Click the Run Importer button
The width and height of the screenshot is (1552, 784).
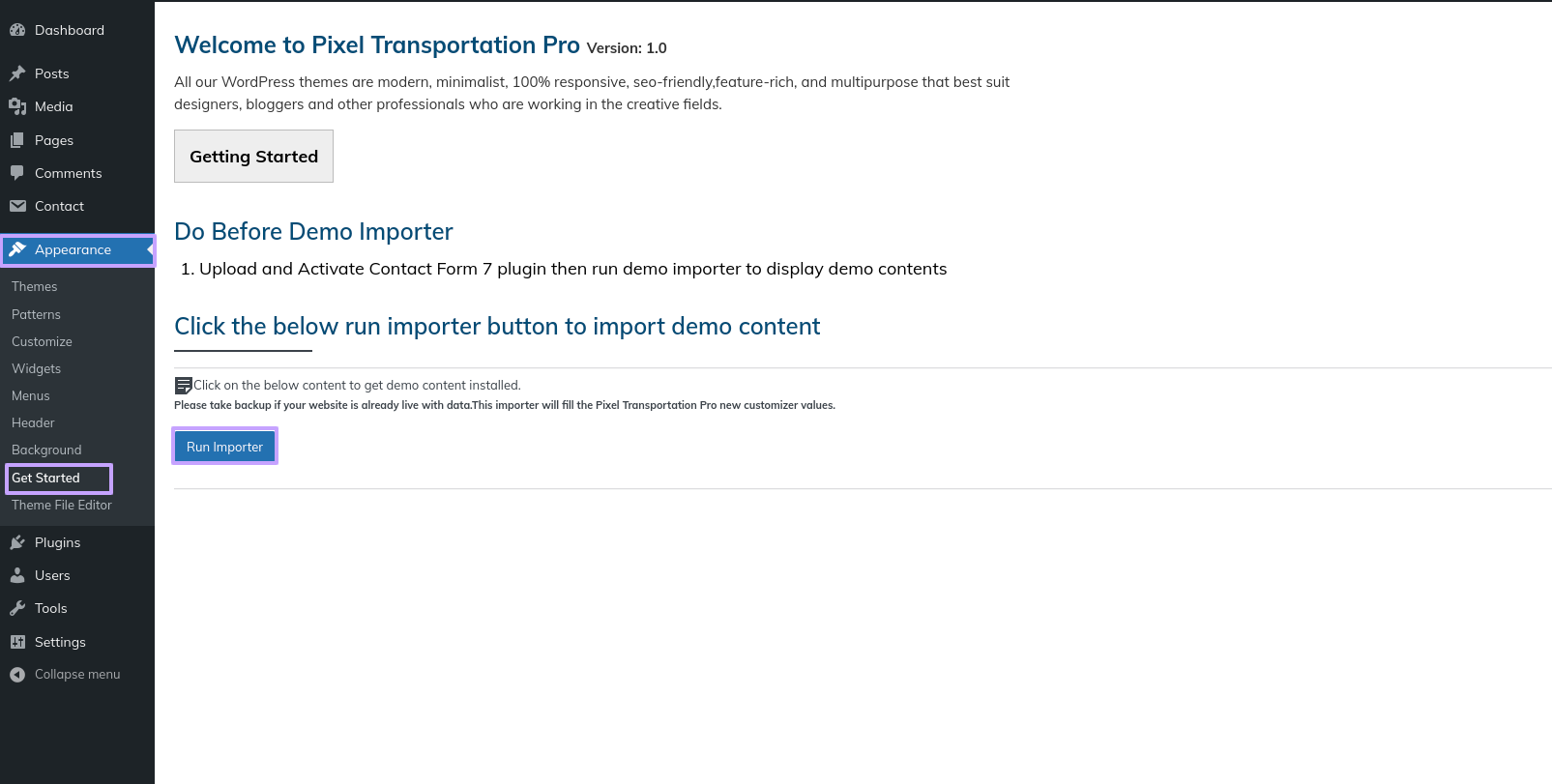click(x=224, y=447)
